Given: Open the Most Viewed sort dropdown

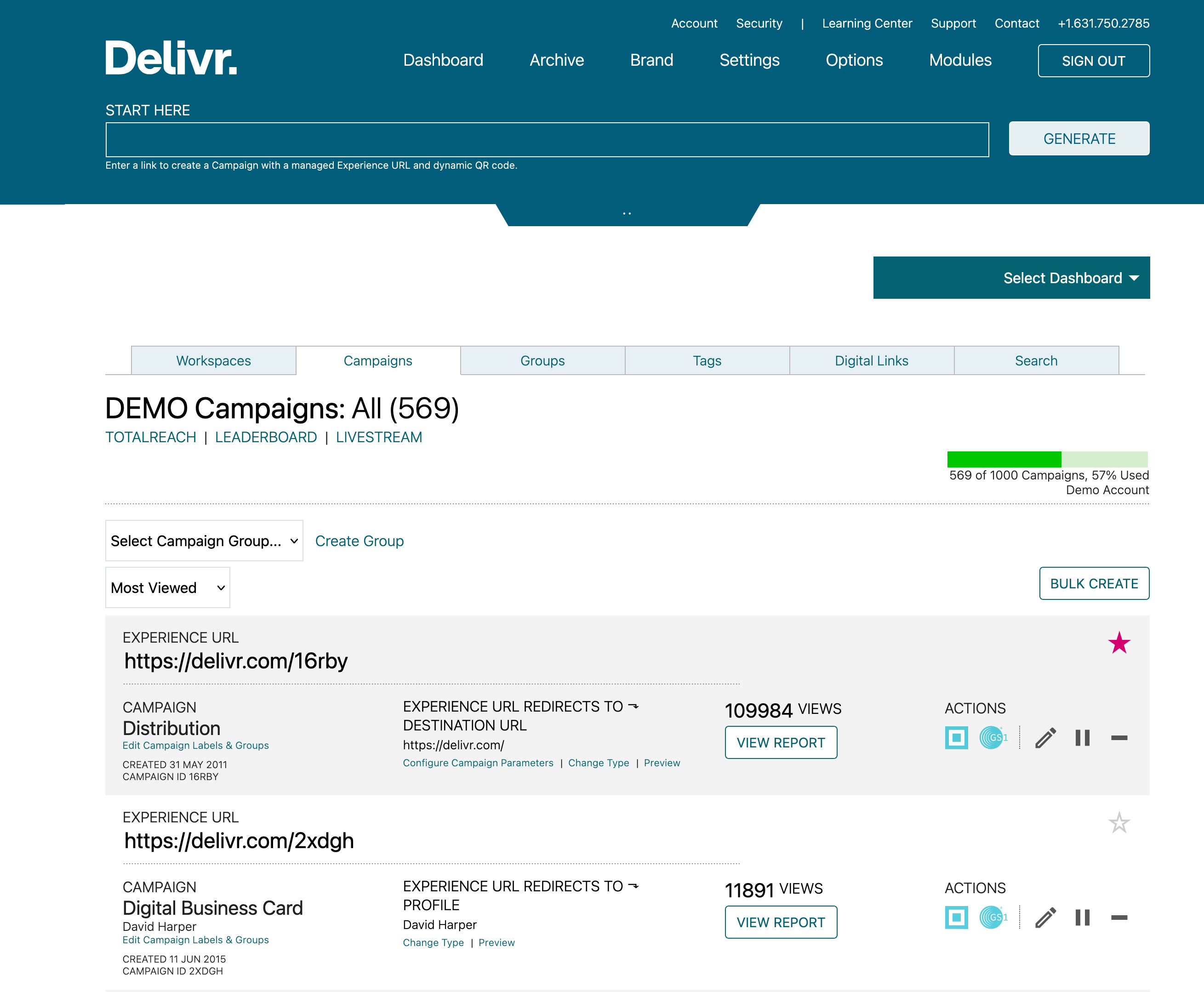Looking at the screenshot, I should pos(167,587).
